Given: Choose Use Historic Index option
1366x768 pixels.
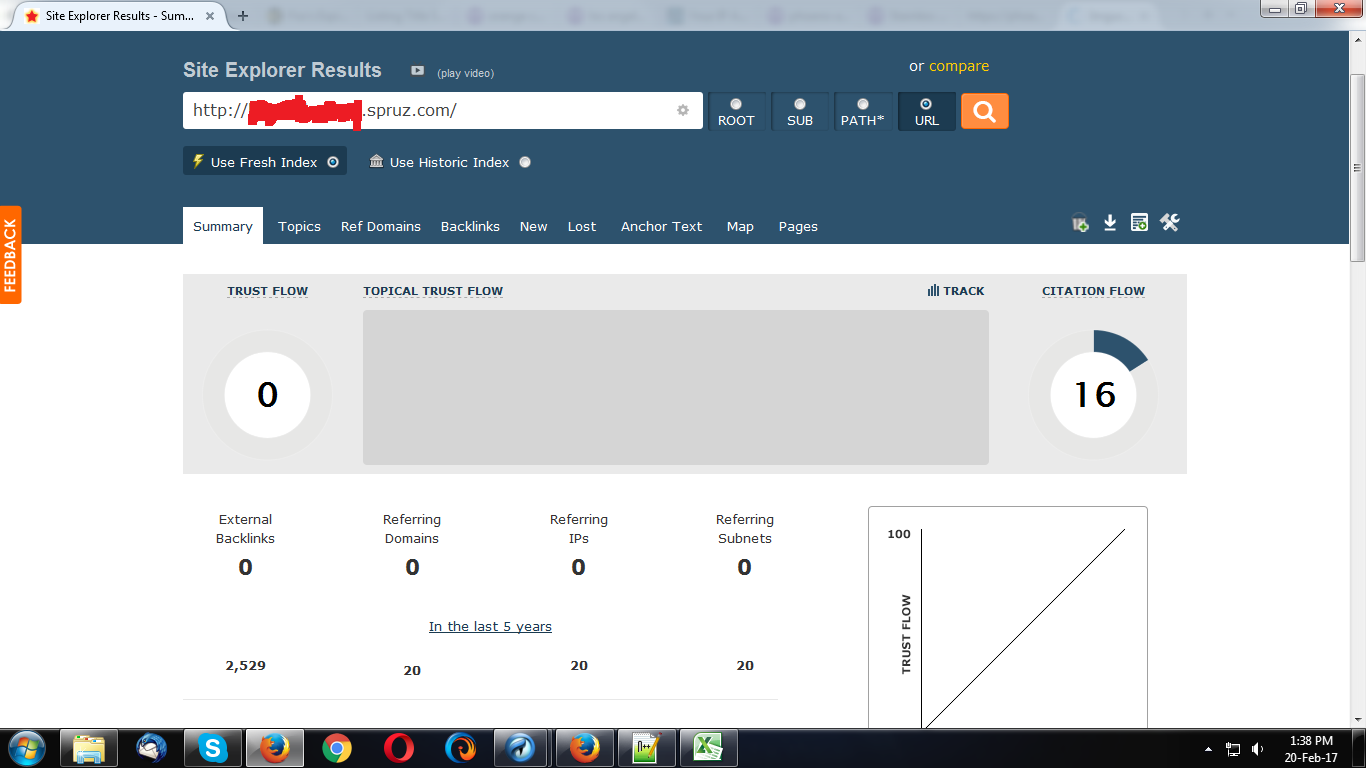Looking at the screenshot, I should [x=450, y=162].
